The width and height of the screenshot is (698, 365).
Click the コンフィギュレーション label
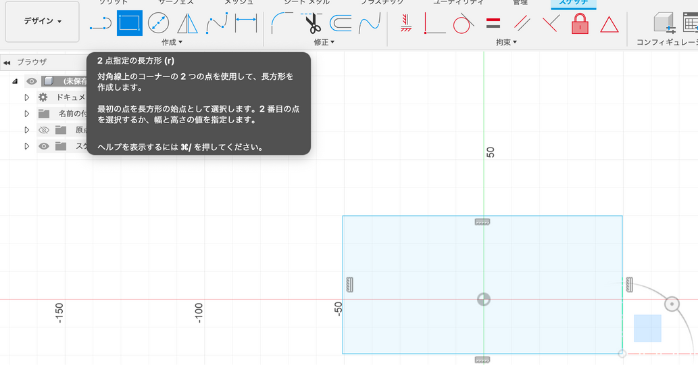click(x=667, y=42)
